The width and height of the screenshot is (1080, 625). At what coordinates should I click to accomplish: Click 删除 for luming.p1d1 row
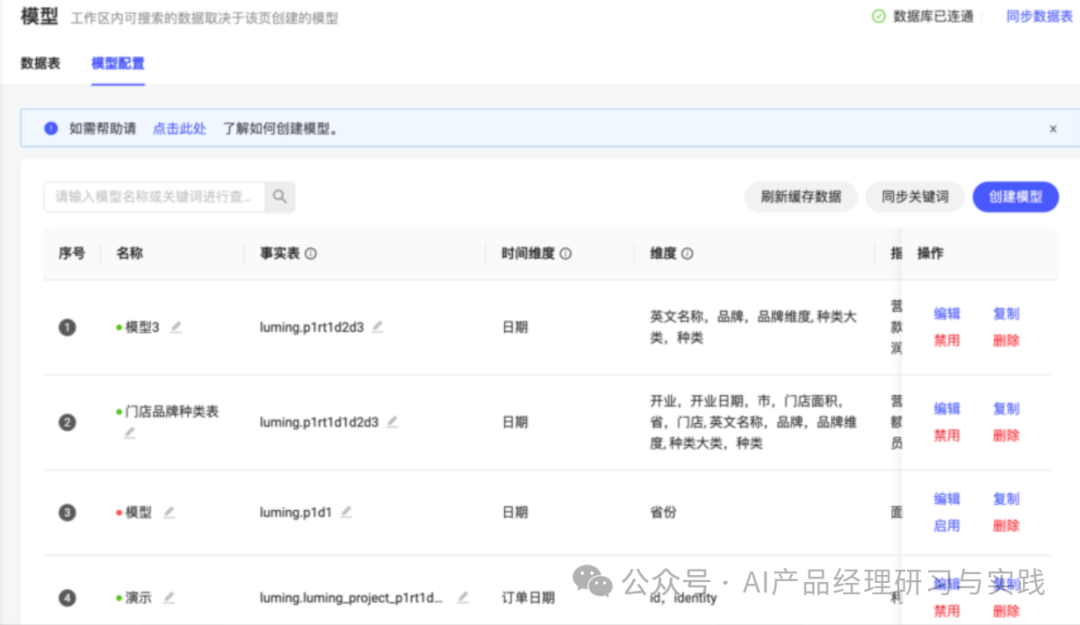pos(1006,526)
